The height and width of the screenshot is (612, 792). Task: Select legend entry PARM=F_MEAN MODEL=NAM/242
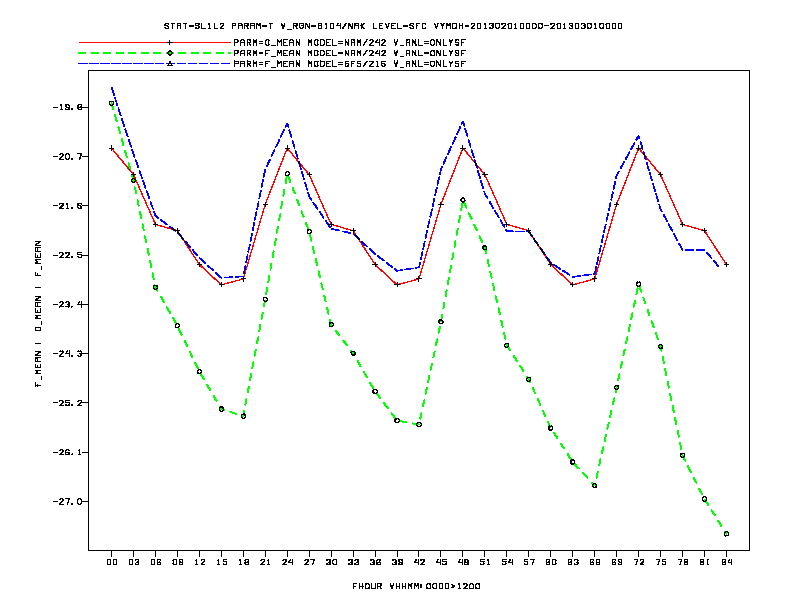[350, 53]
